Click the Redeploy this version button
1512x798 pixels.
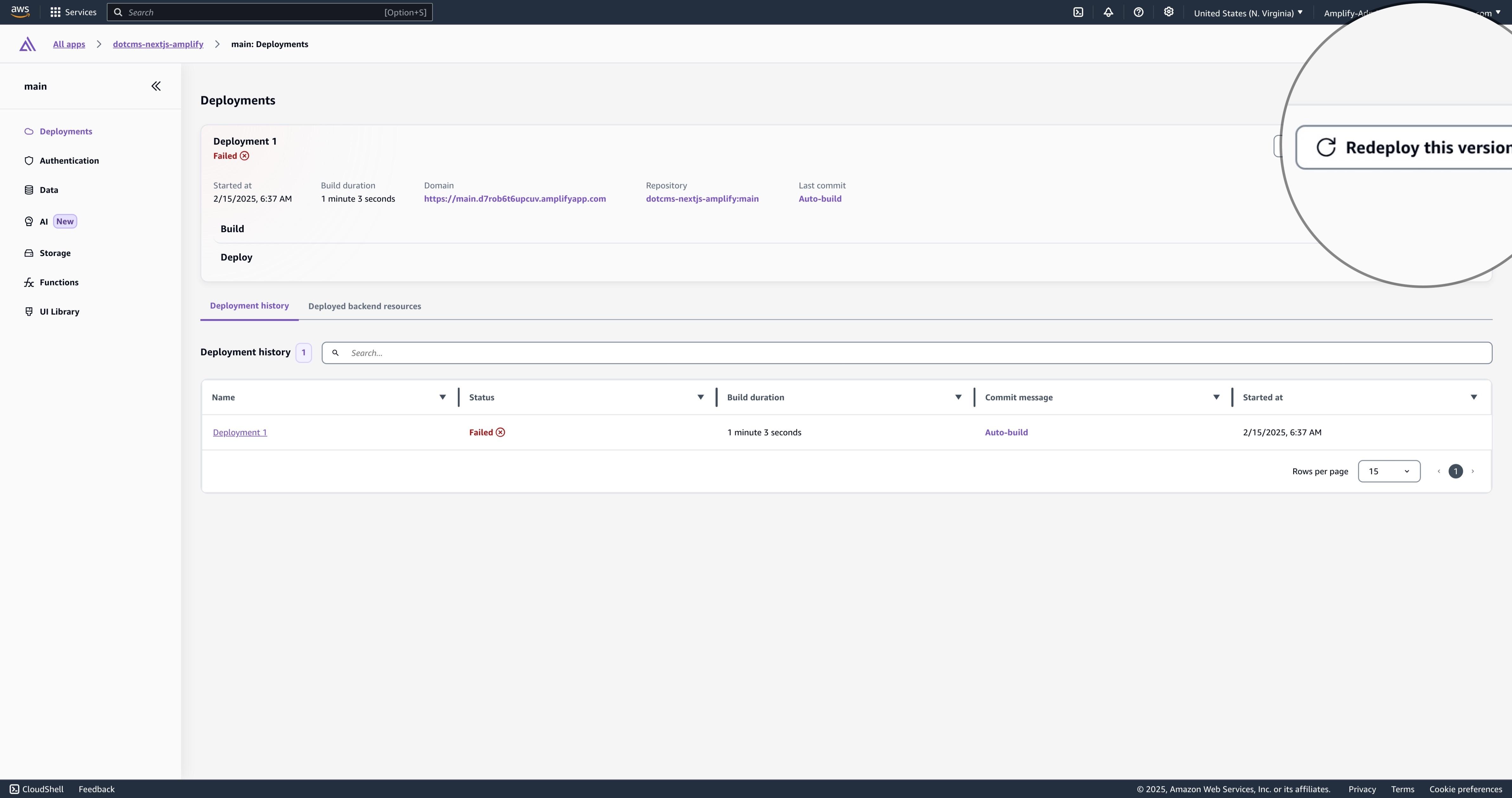point(1409,147)
